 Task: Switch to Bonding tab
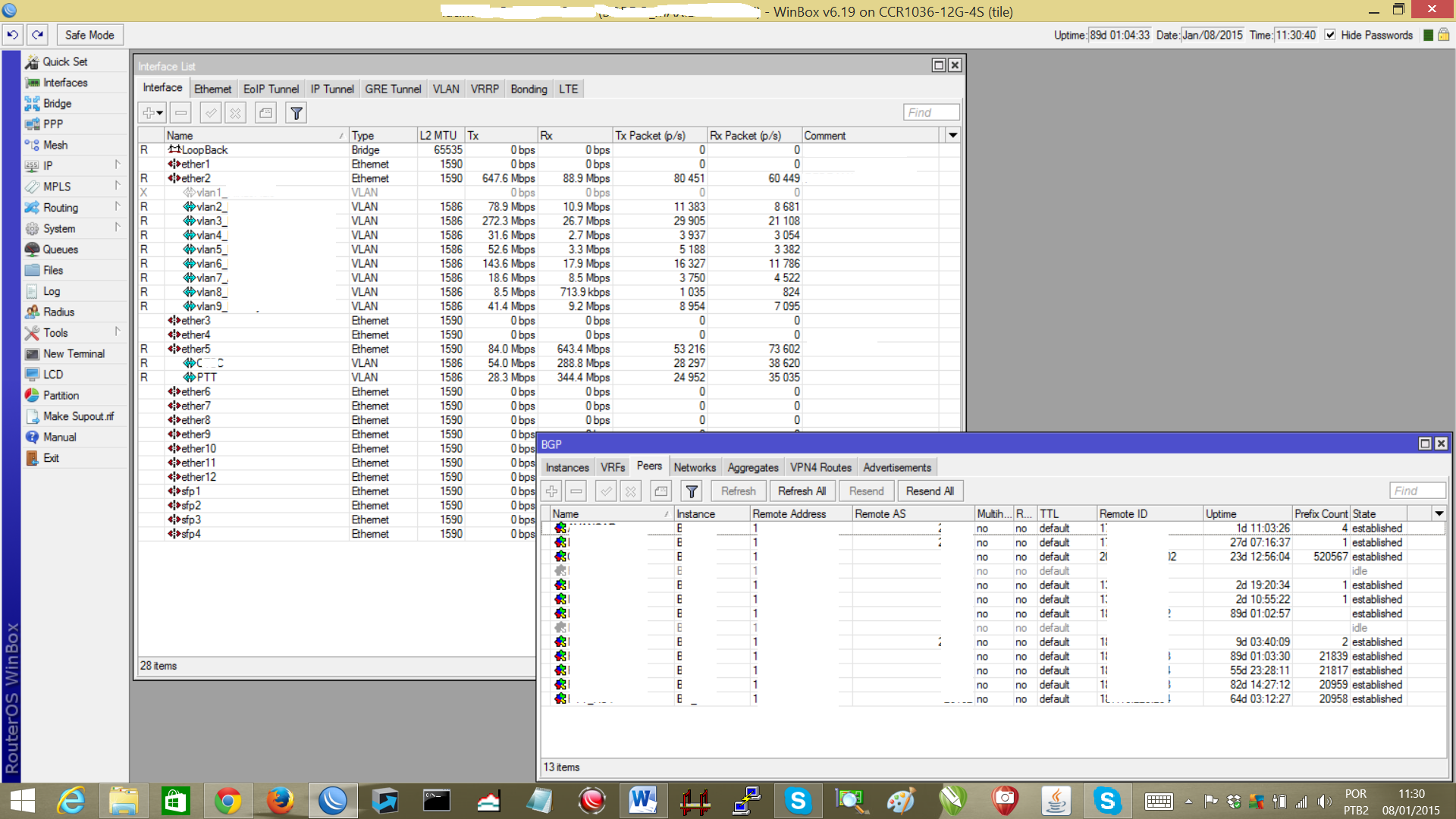pyautogui.click(x=529, y=89)
